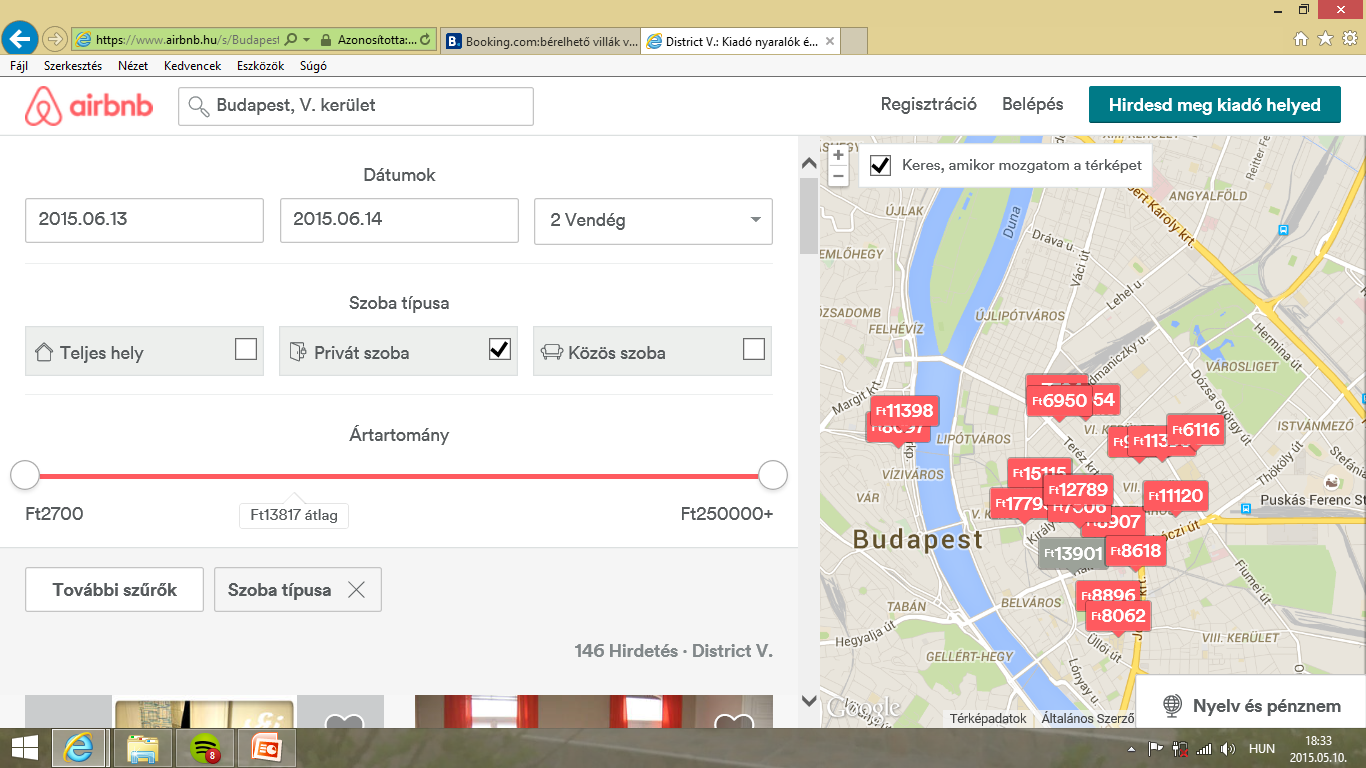Screen dimensions: 1366x768
Task: Click check-out date field 2015.06.14
Action: (x=399, y=220)
